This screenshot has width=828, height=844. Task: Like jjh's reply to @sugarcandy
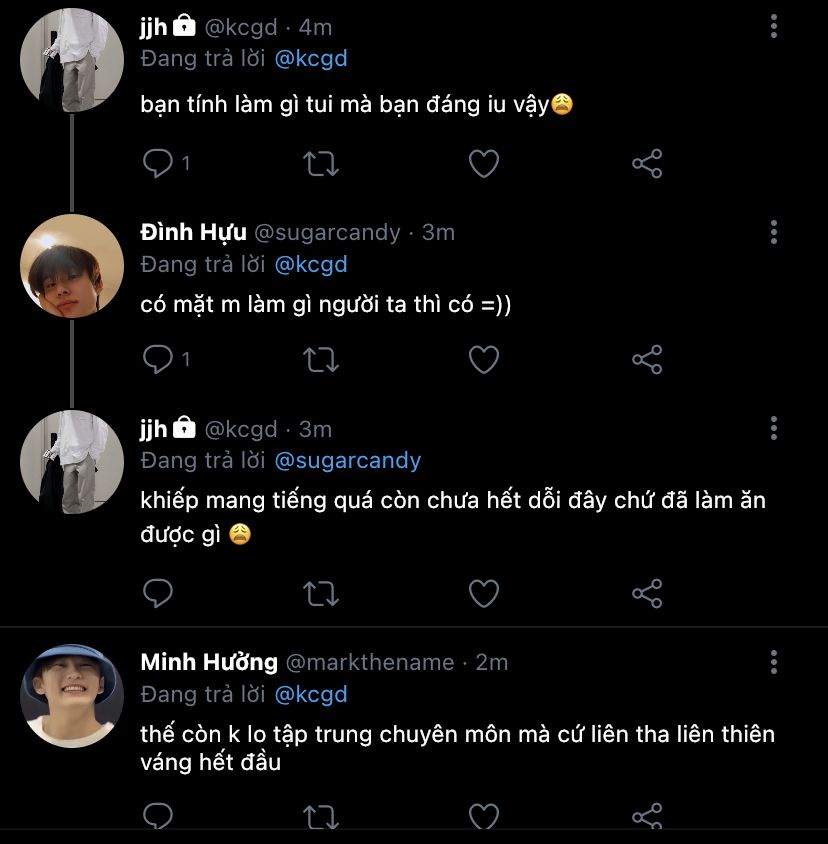[x=484, y=593]
